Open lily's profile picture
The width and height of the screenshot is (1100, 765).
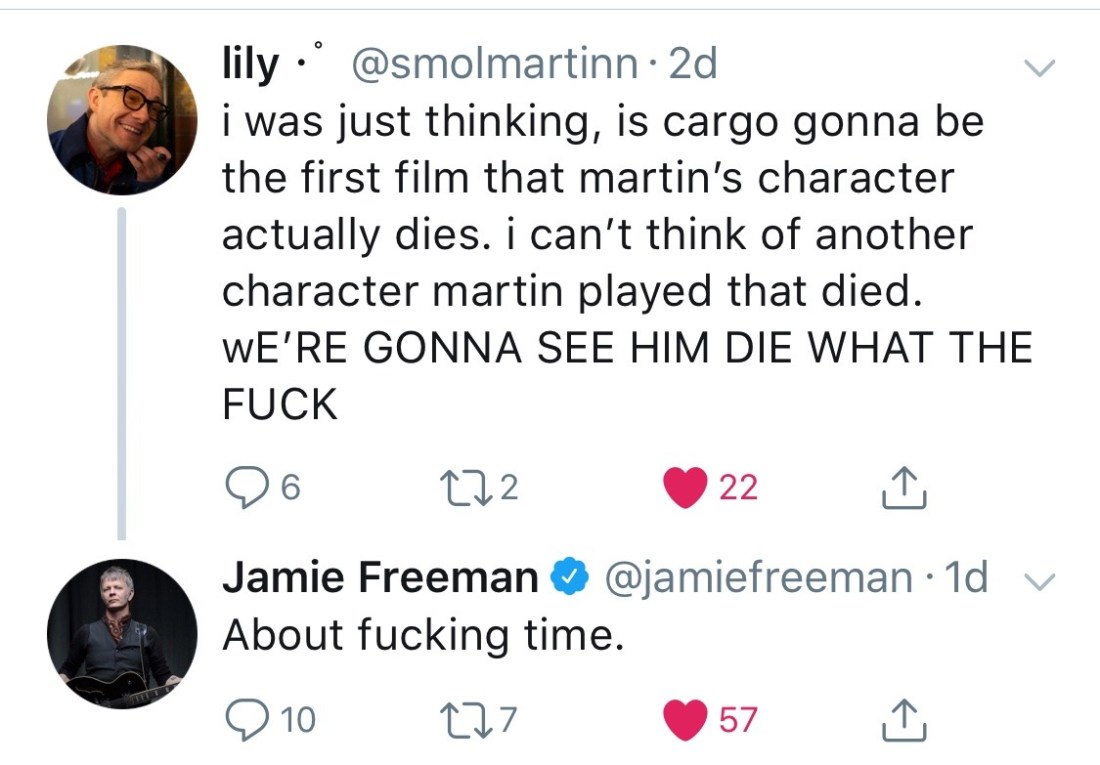click(x=122, y=119)
